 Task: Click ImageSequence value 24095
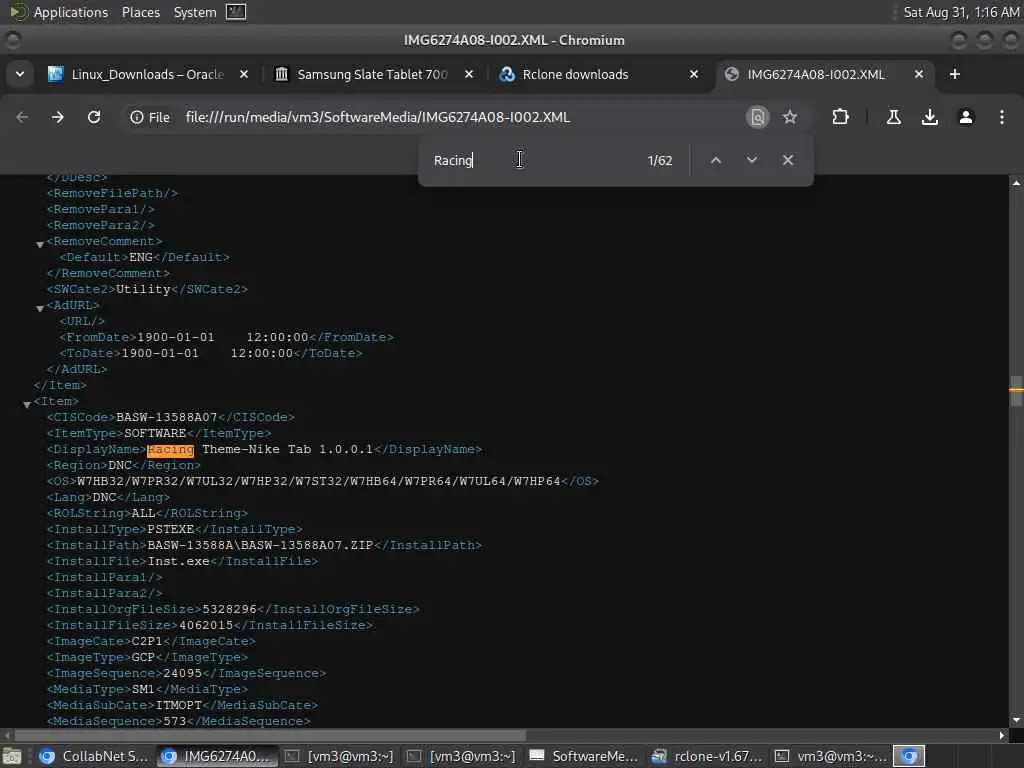click(x=182, y=673)
